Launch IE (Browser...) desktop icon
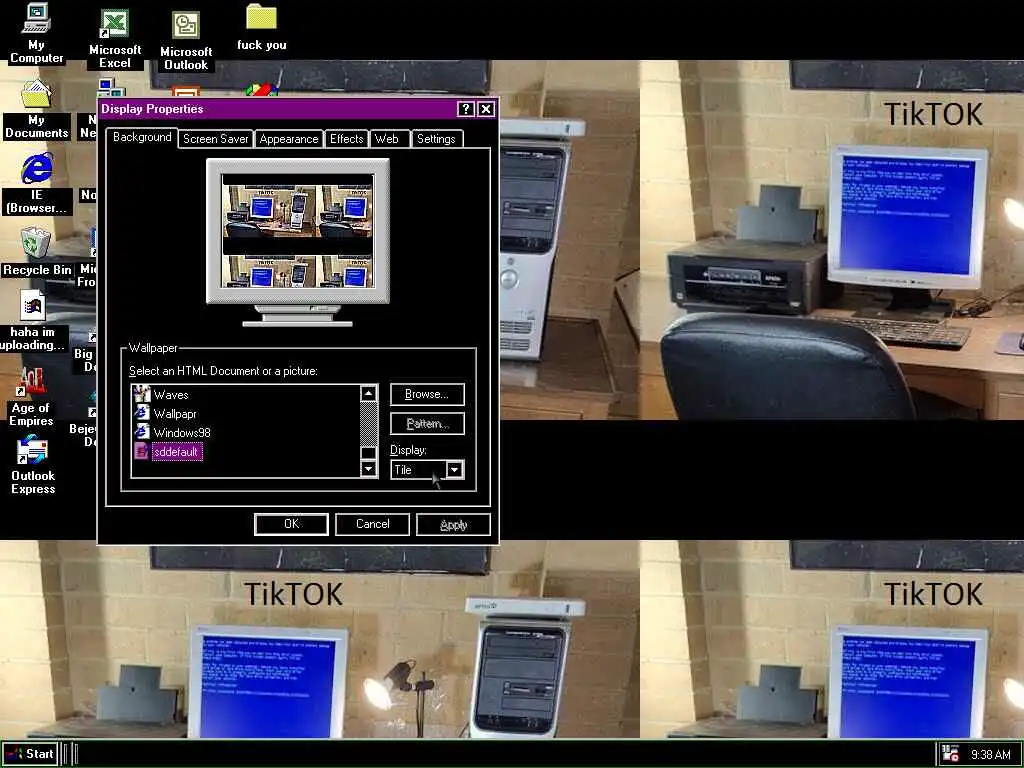Image resolution: width=1024 pixels, height=768 pixels. tap(37, 183)
